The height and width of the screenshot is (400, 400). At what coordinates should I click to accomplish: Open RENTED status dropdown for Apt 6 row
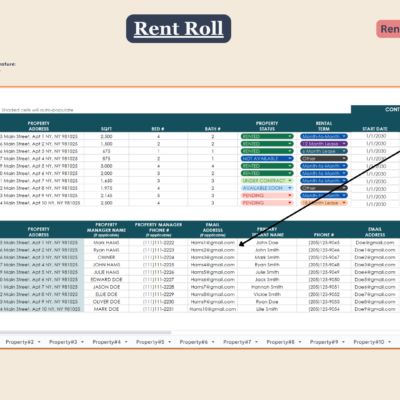click(267, 173)
